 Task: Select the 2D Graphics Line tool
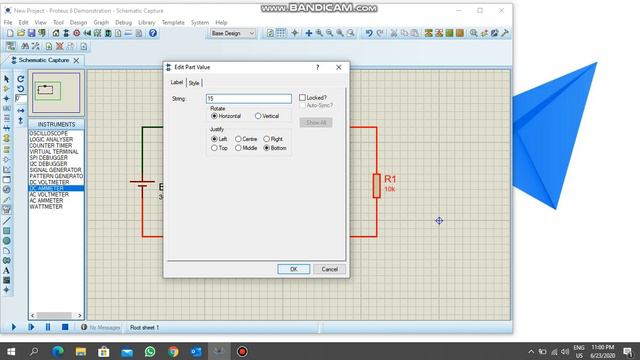(x=7, y=221)
